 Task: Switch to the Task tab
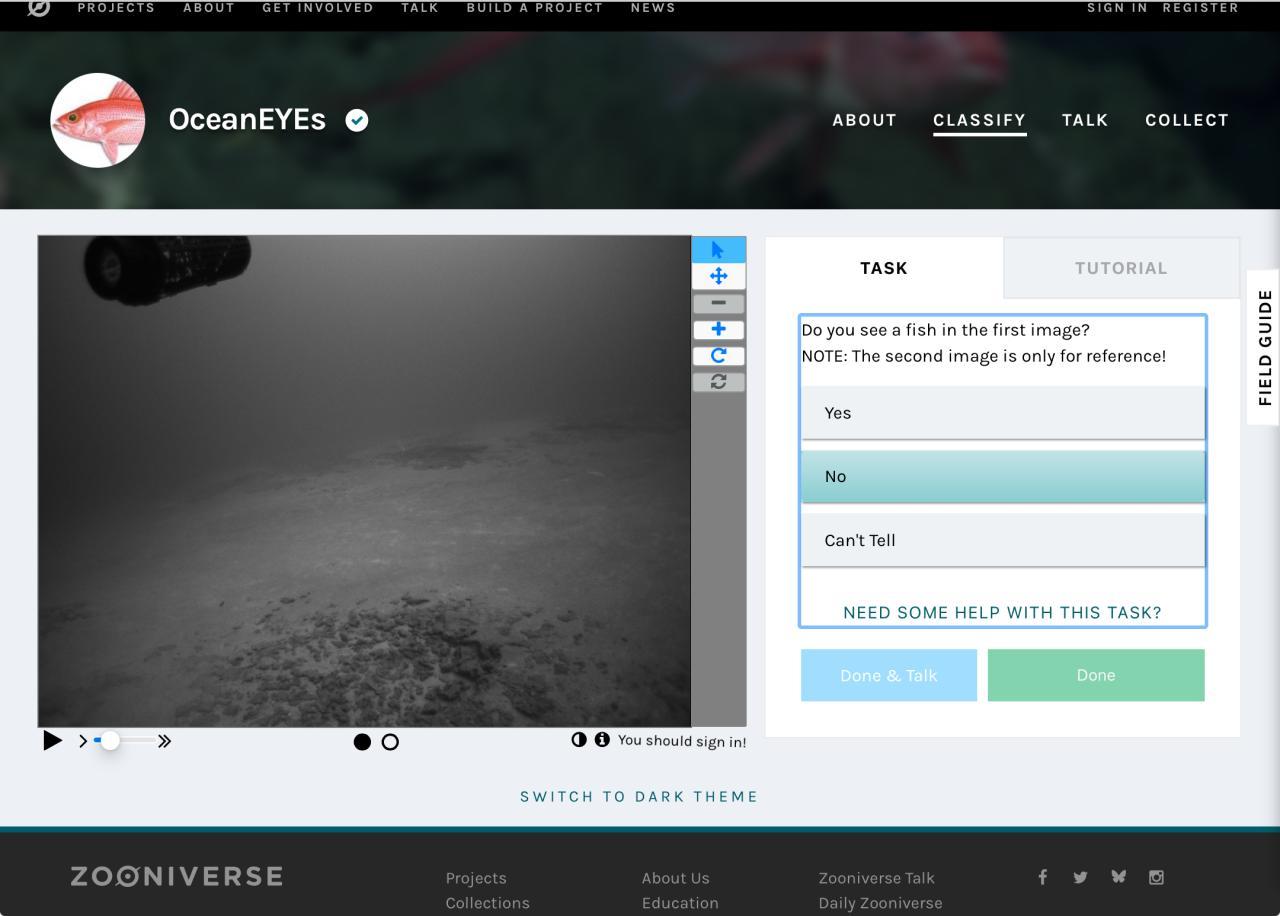coord(884,268)
